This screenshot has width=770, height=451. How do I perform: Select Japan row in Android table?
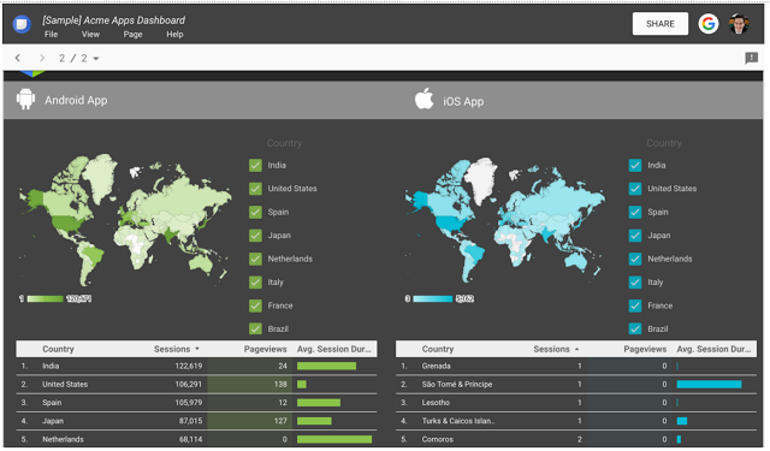click(196, 421)
